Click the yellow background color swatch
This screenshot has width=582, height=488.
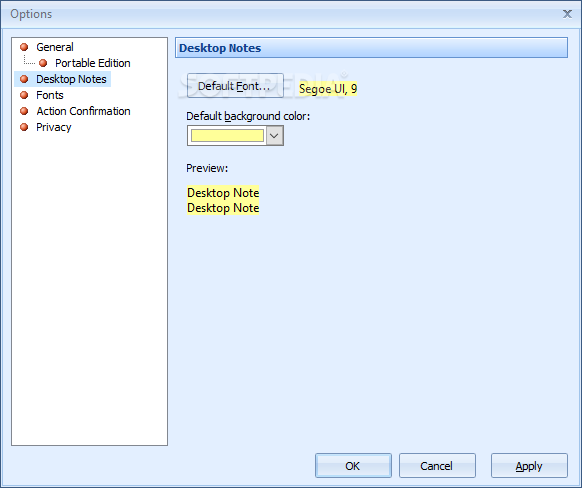pyautogui.click(x=227, y=135)
